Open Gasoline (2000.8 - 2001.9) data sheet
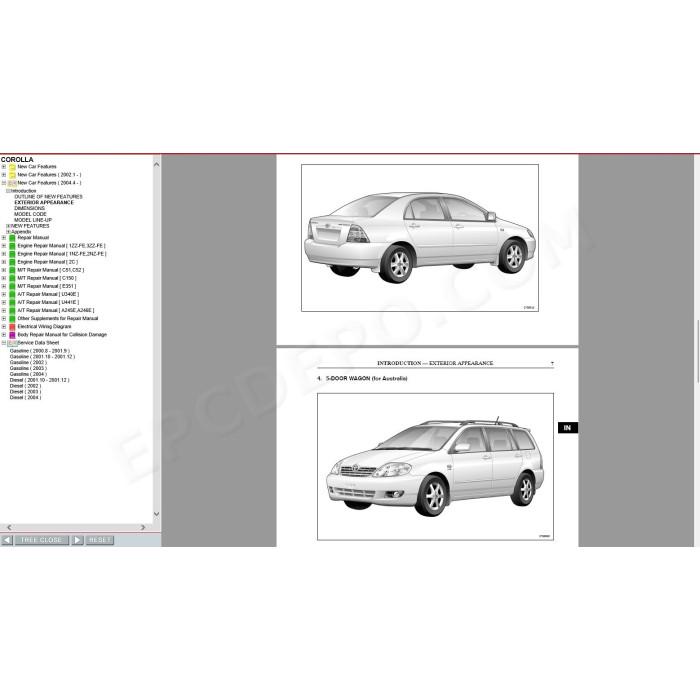This screenshot has width=700, height=700. (x=40, y=351)
